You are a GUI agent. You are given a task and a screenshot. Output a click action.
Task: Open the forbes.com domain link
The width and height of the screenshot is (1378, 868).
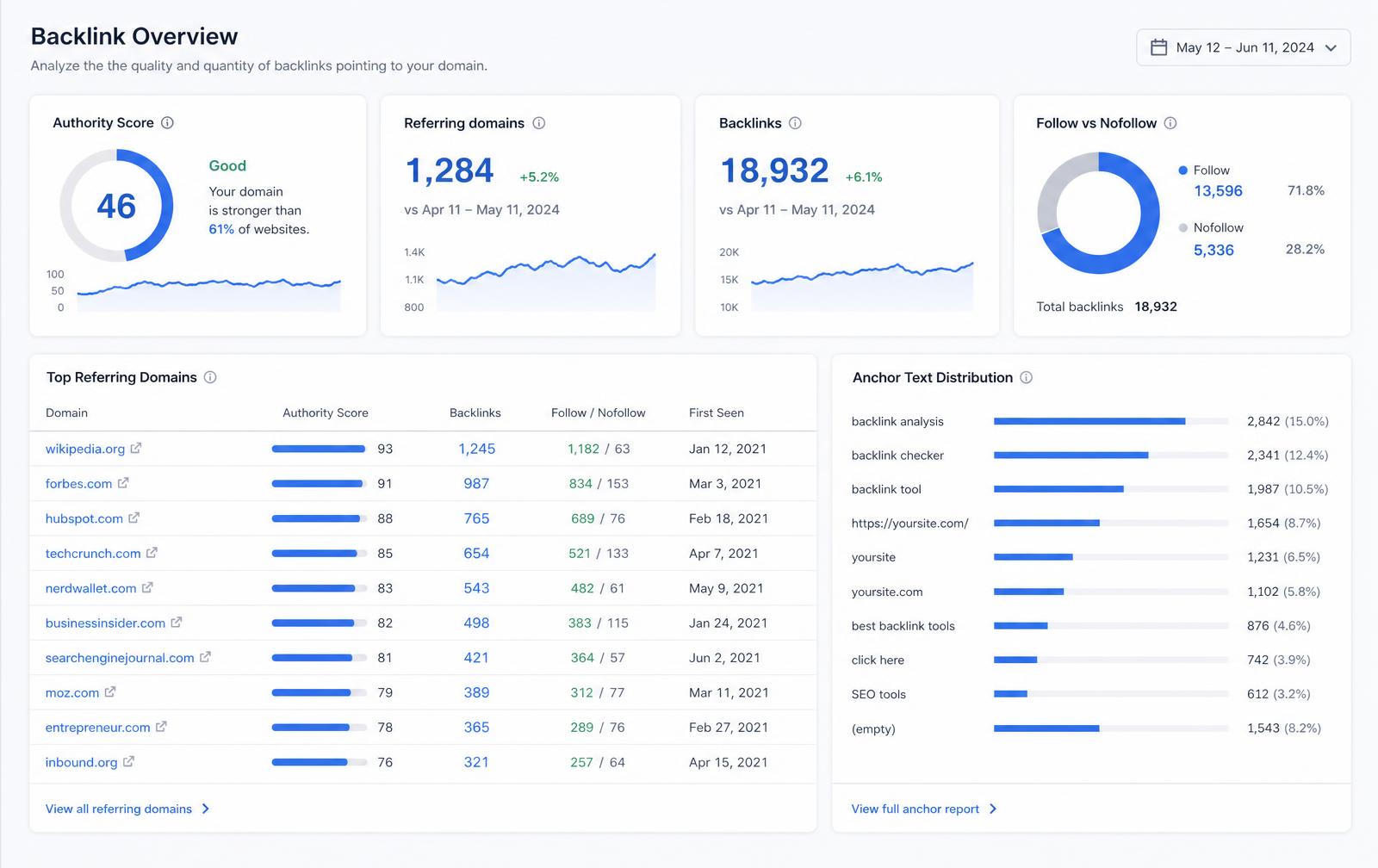tap(78, 483)
